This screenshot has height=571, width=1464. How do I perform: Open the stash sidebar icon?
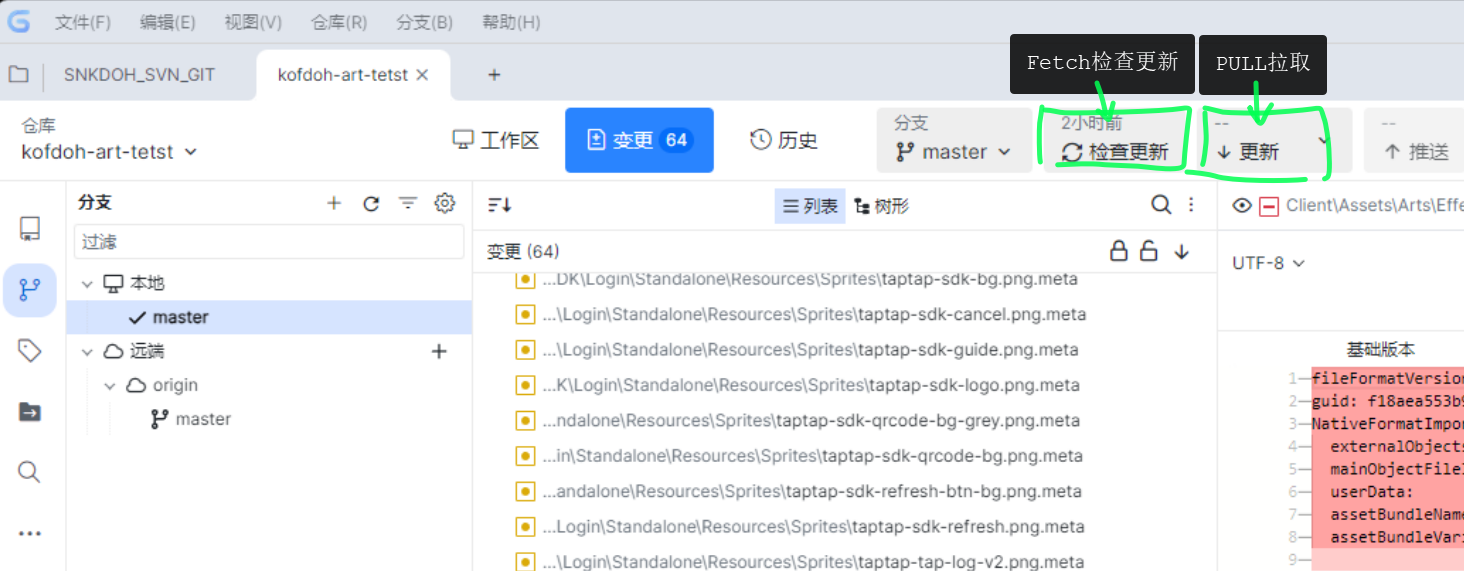(x=30, y=412)
